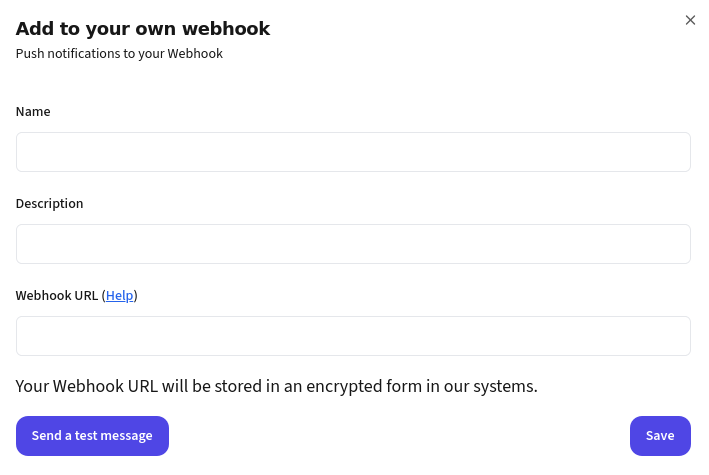709x475 pixels.
Task: Click the Name field label
Action: pos(33,112)
